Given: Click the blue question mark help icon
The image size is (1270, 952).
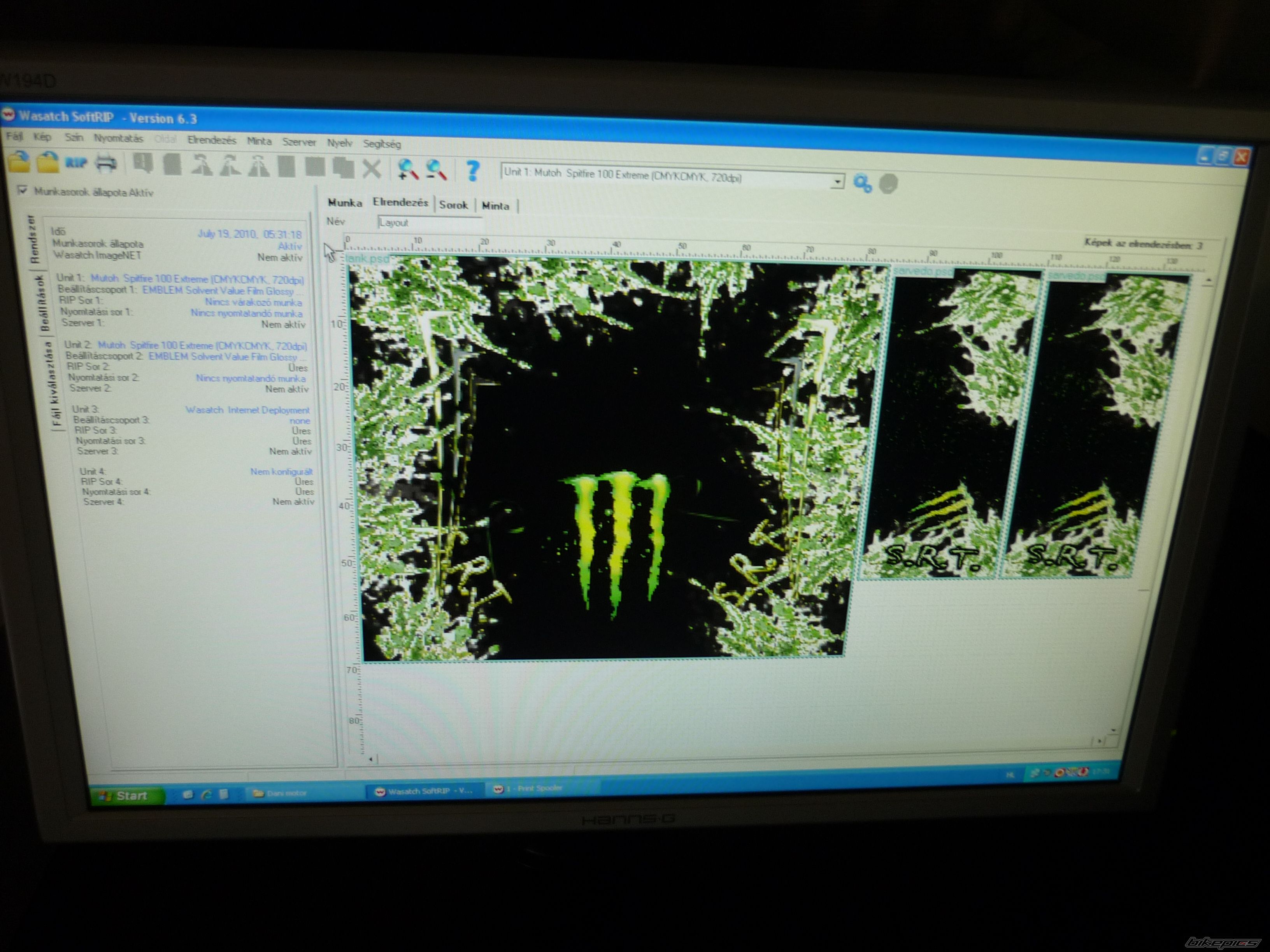Looking at the screenshot, I should (x=472, y=170).
